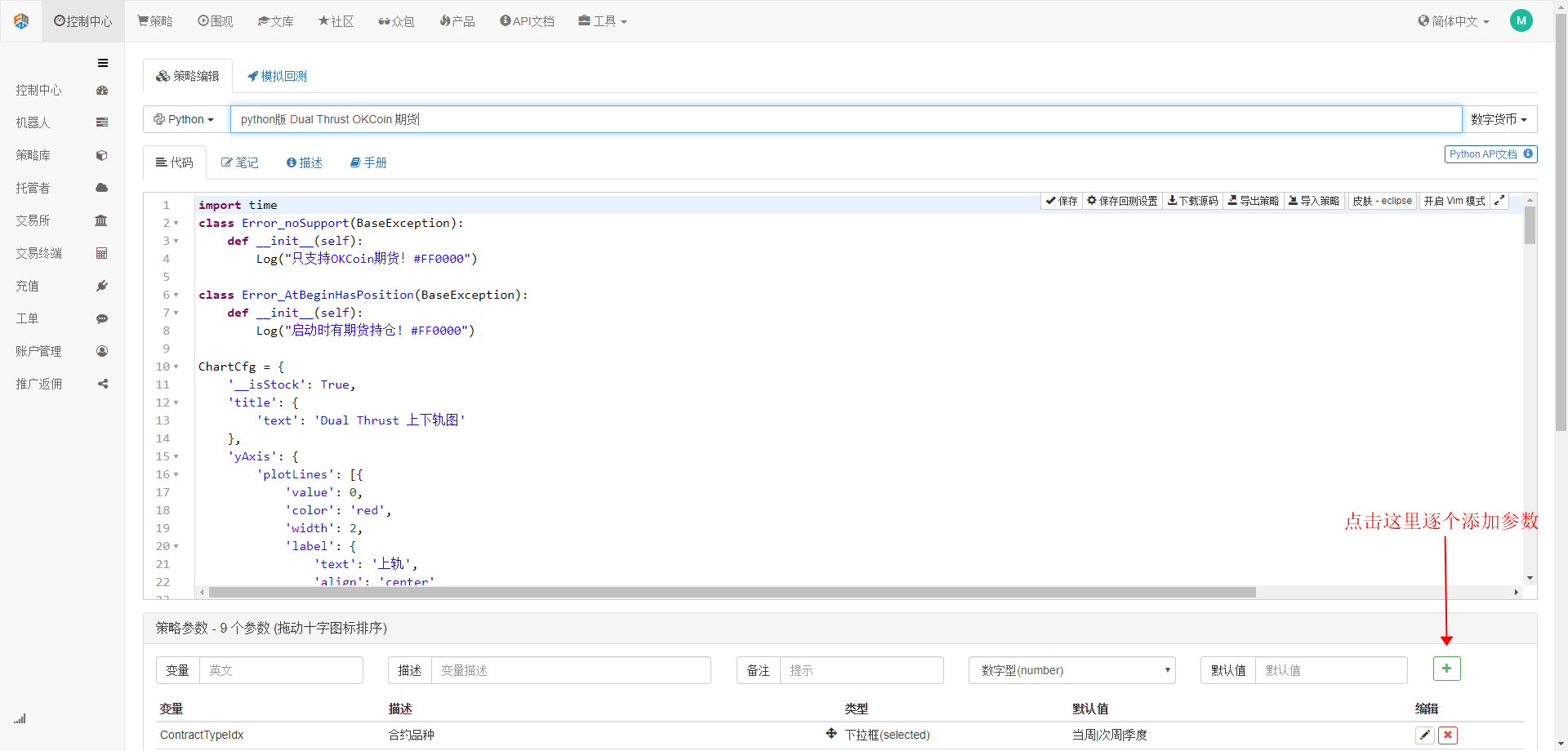This screenshot has width=1568, height=751.
Task: Toggle 开启 Vim 模式 button
Action: 1454,201
